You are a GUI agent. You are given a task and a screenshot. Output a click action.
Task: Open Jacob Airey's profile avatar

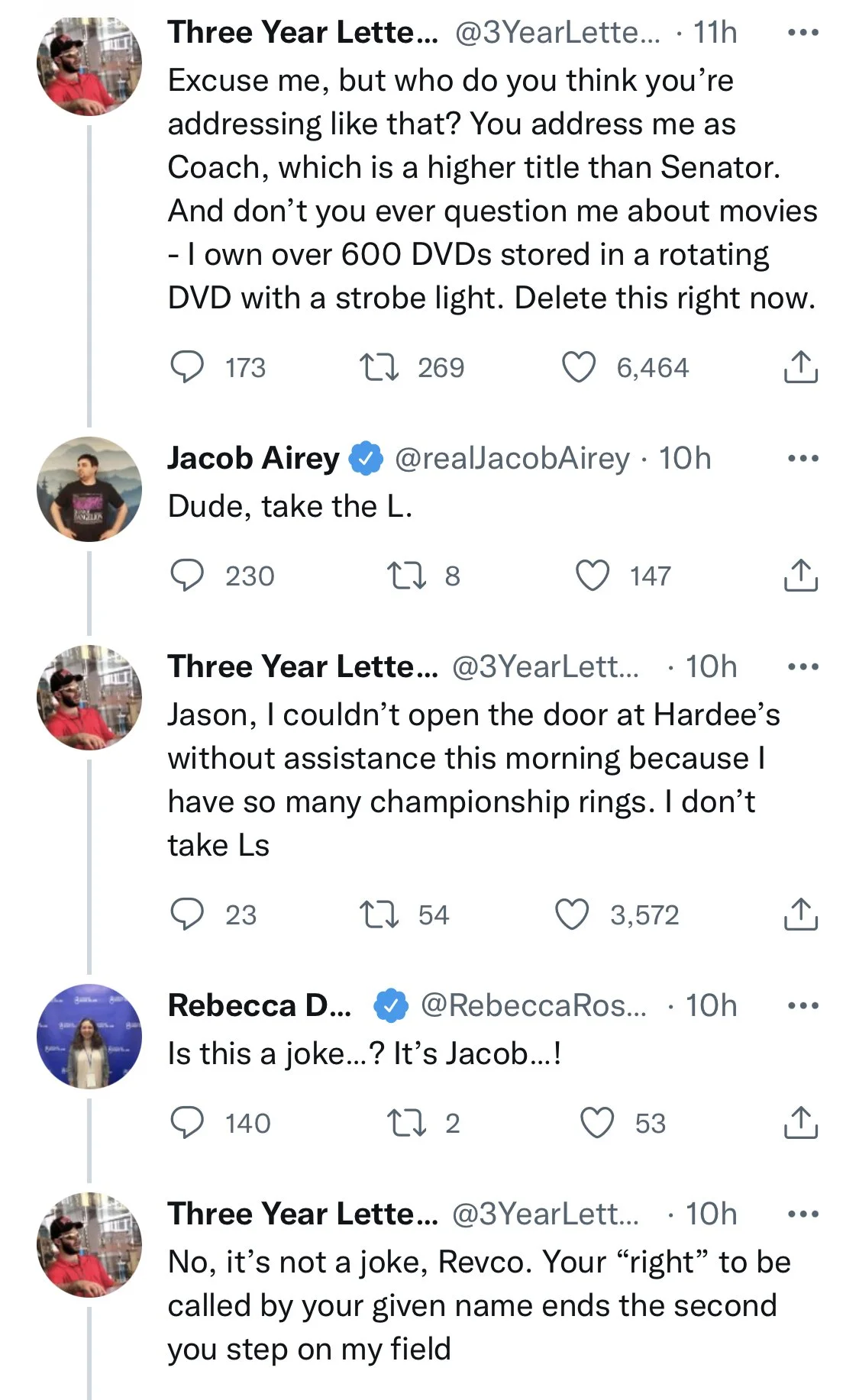click(x=89, y=489)
